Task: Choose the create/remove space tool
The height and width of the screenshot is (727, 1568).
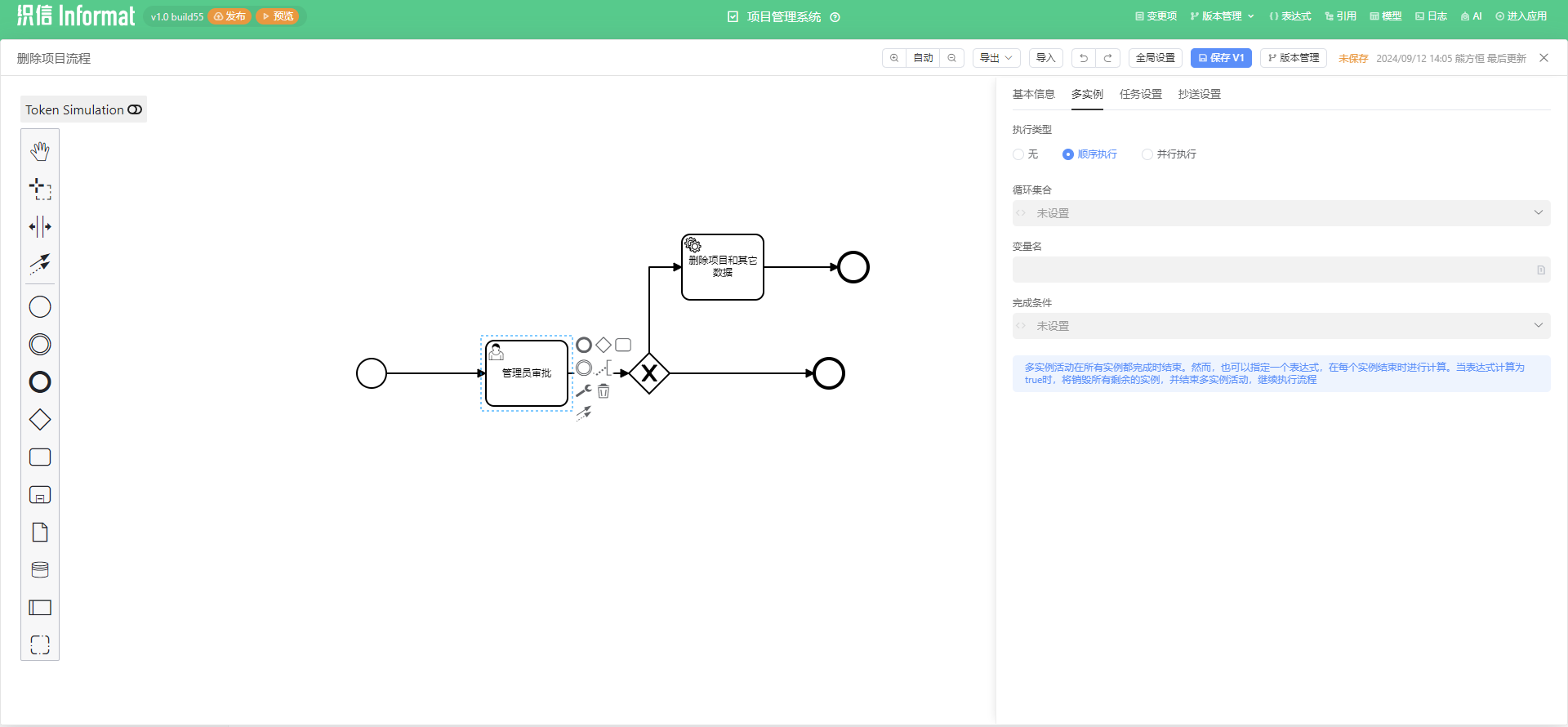Action: [40, 226]
